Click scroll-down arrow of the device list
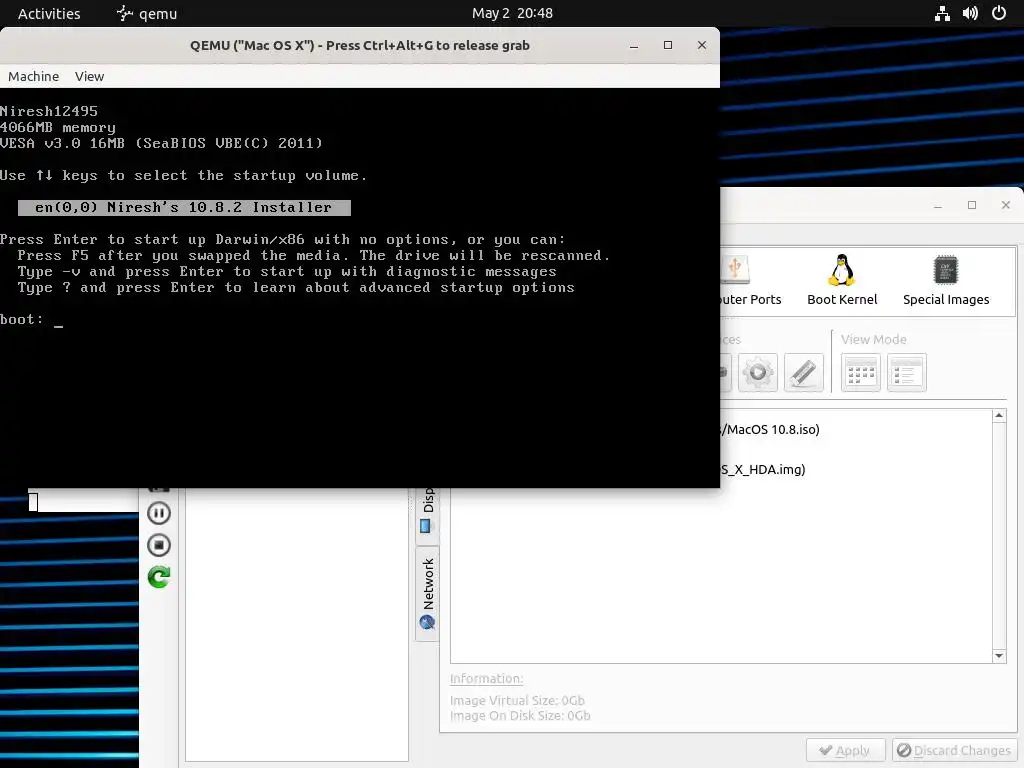 click(999, 656)
